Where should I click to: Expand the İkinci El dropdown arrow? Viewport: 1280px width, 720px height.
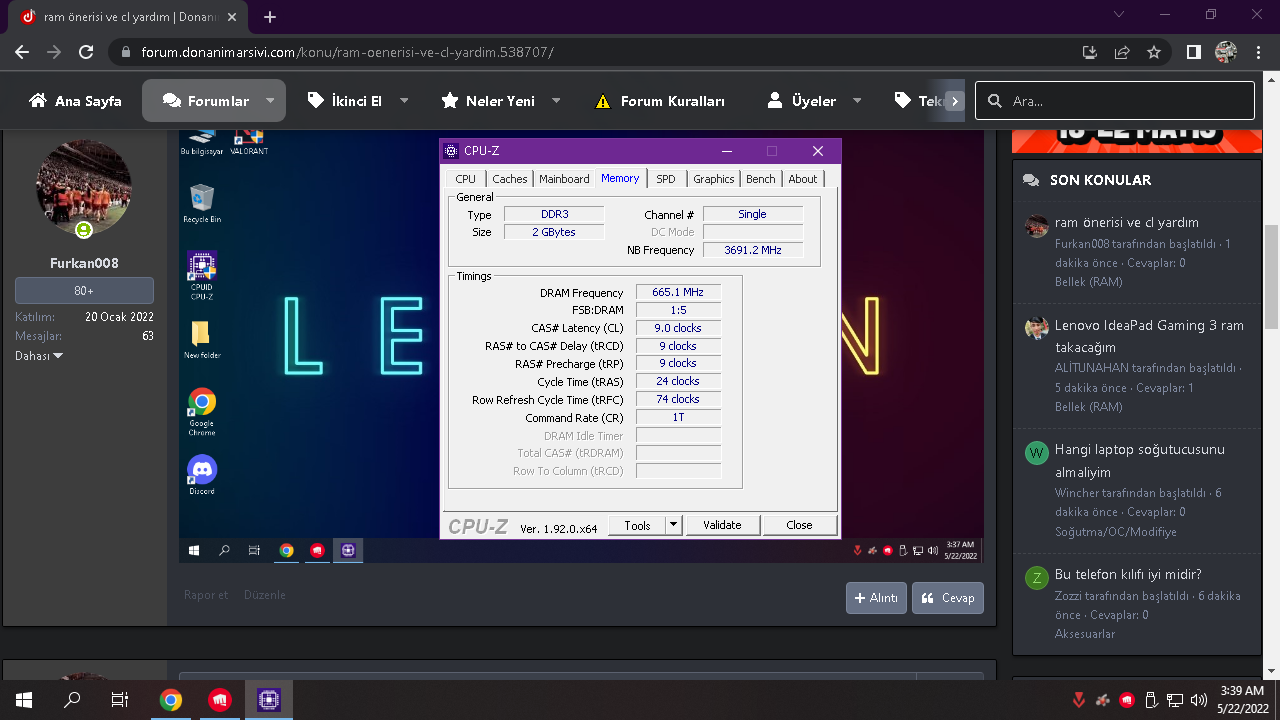(404, 101)
